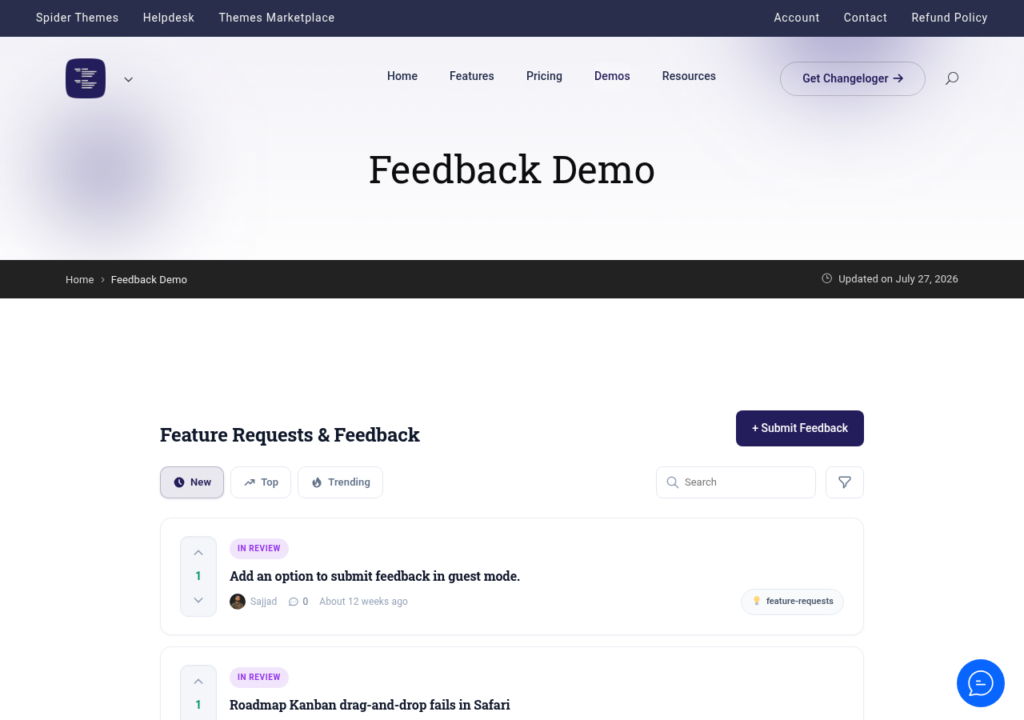The width and height of the screenshot is (1024, 720).
Task: Open 'Add an option to submit feedback in guest mode.'
Action: (x=375, y=576)
